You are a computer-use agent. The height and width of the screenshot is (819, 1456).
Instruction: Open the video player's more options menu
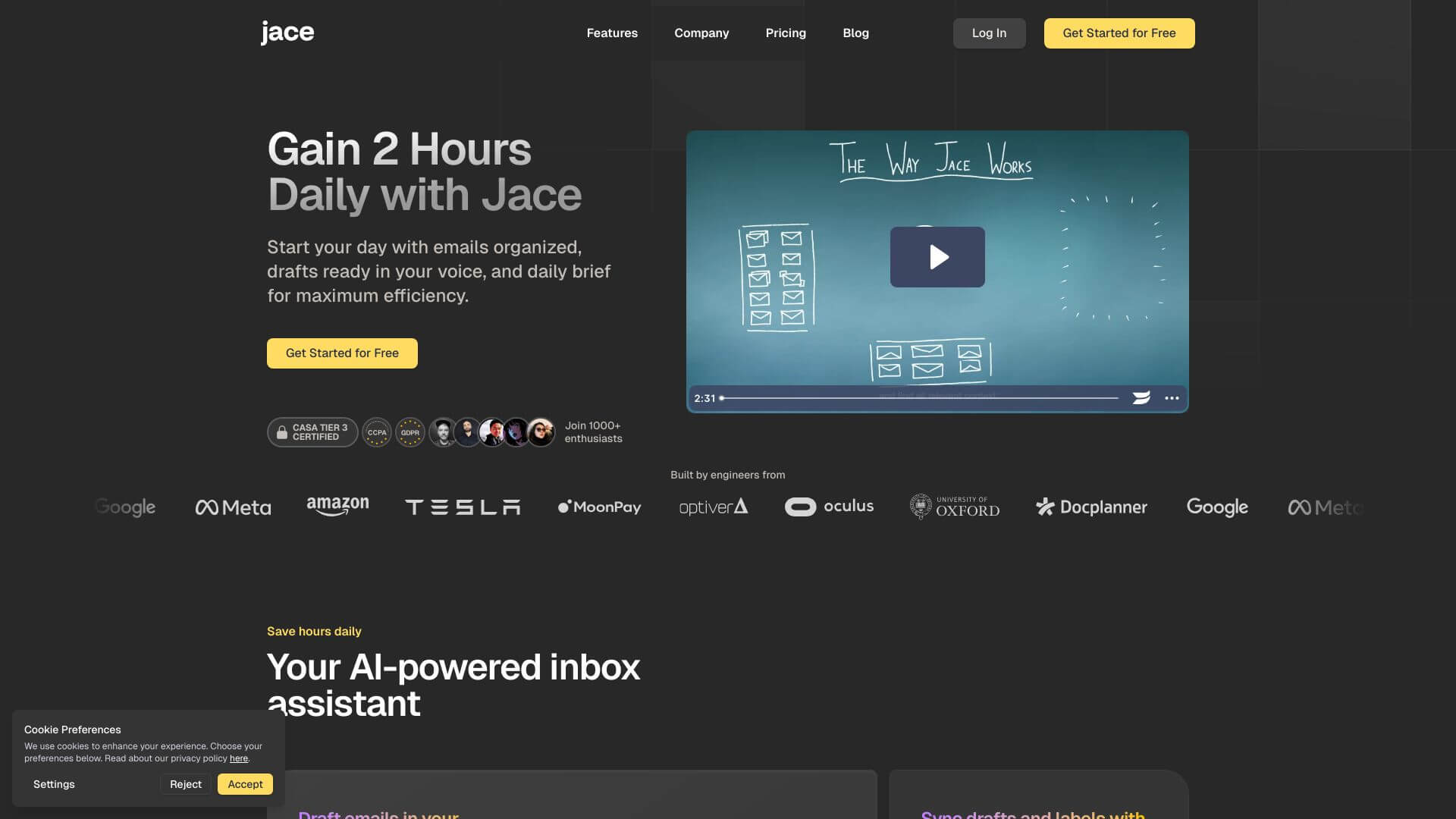point(1171,397)
